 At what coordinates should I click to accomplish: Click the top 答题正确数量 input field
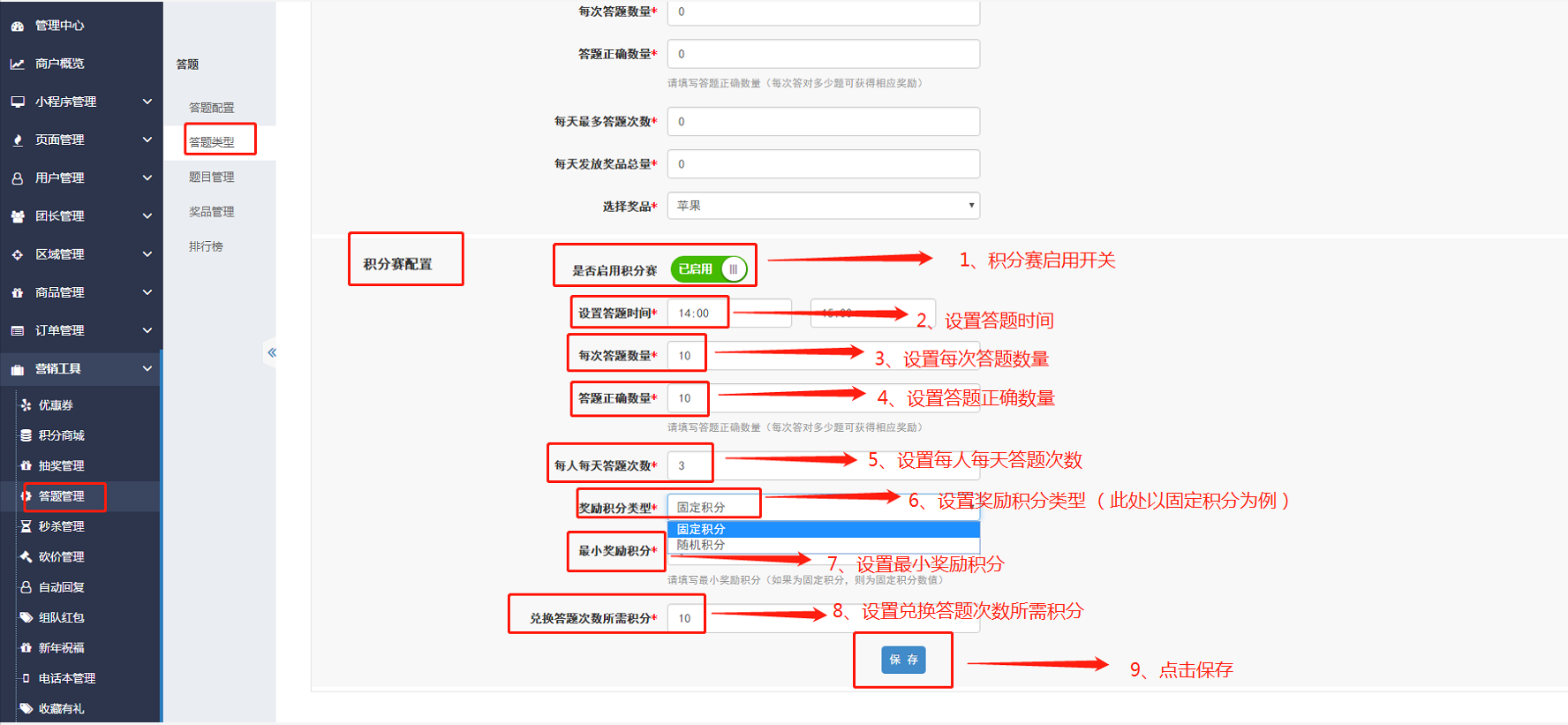(x=824, y=54)
